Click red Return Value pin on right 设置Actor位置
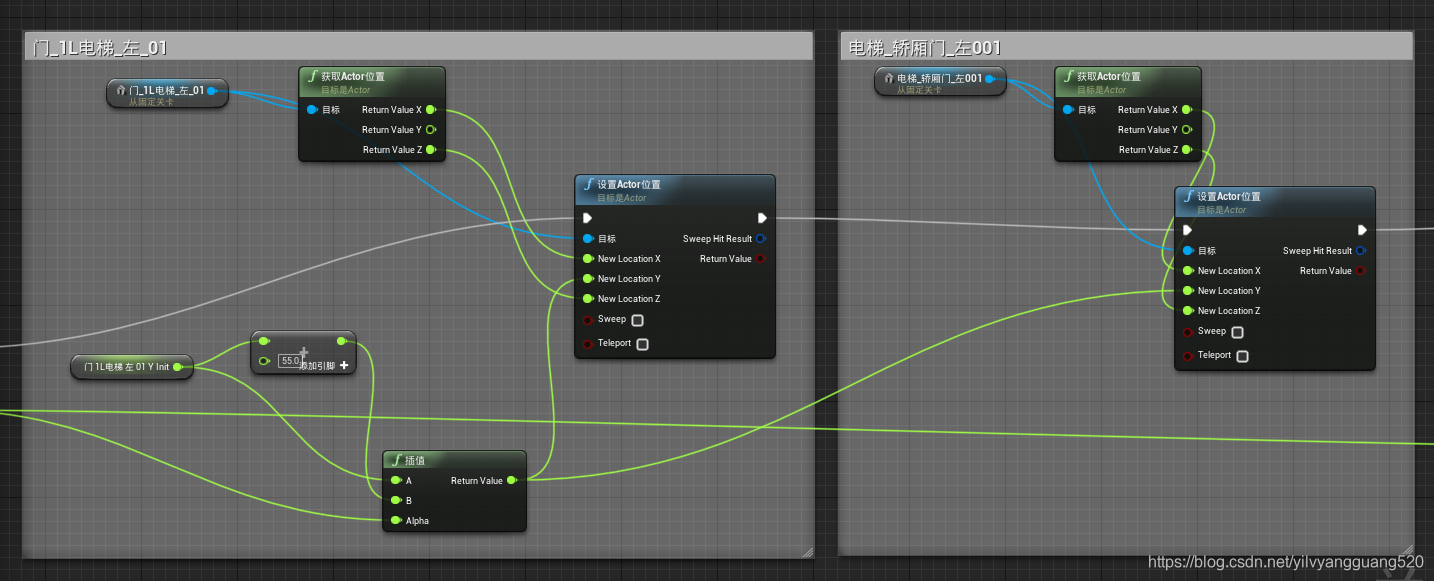The height and width of the screenshot is (581, 1434). point(1361,271)
